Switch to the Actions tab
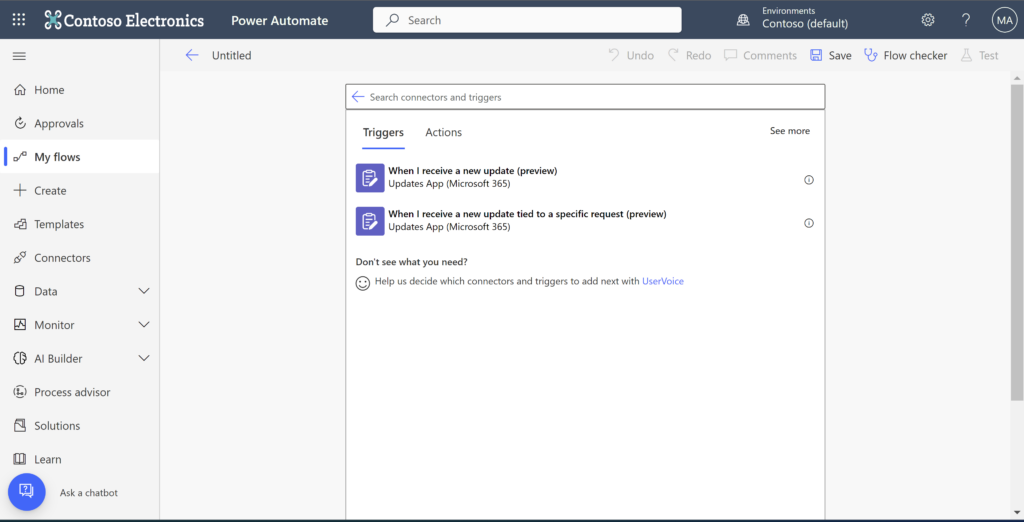Viewport: 1024px width, 522px height. 443,132
